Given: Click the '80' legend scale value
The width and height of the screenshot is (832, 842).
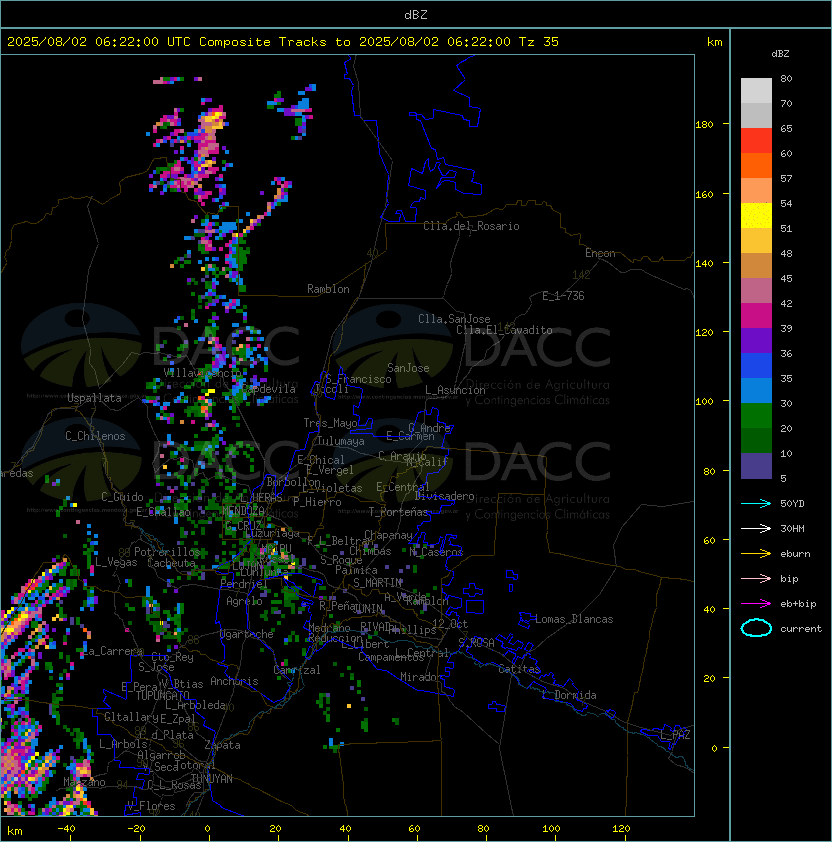Looking at the screenshot, I should (786, 78).
